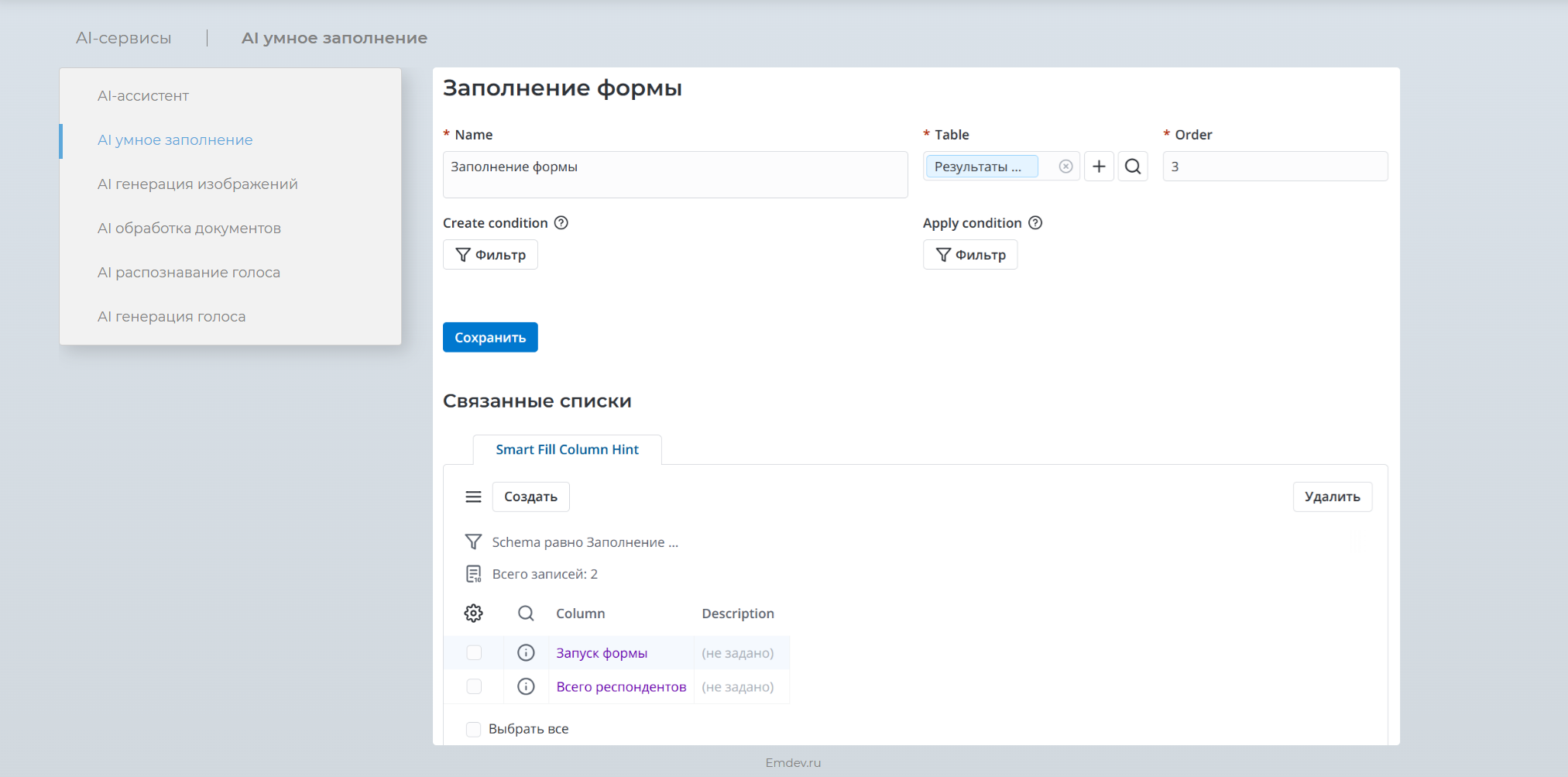Viewport: 1568px width, 777px height.
Task: Check the Запуск формы row checkbox
Action: click(474, 653)
